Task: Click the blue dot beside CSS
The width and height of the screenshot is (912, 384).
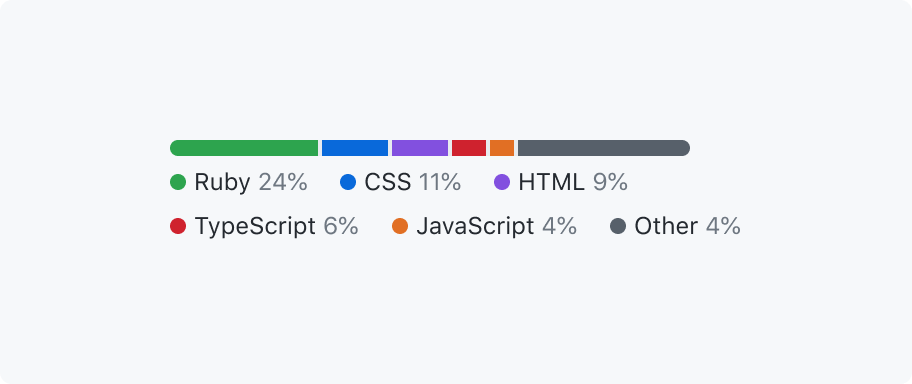Action: (x=348, y=182)
